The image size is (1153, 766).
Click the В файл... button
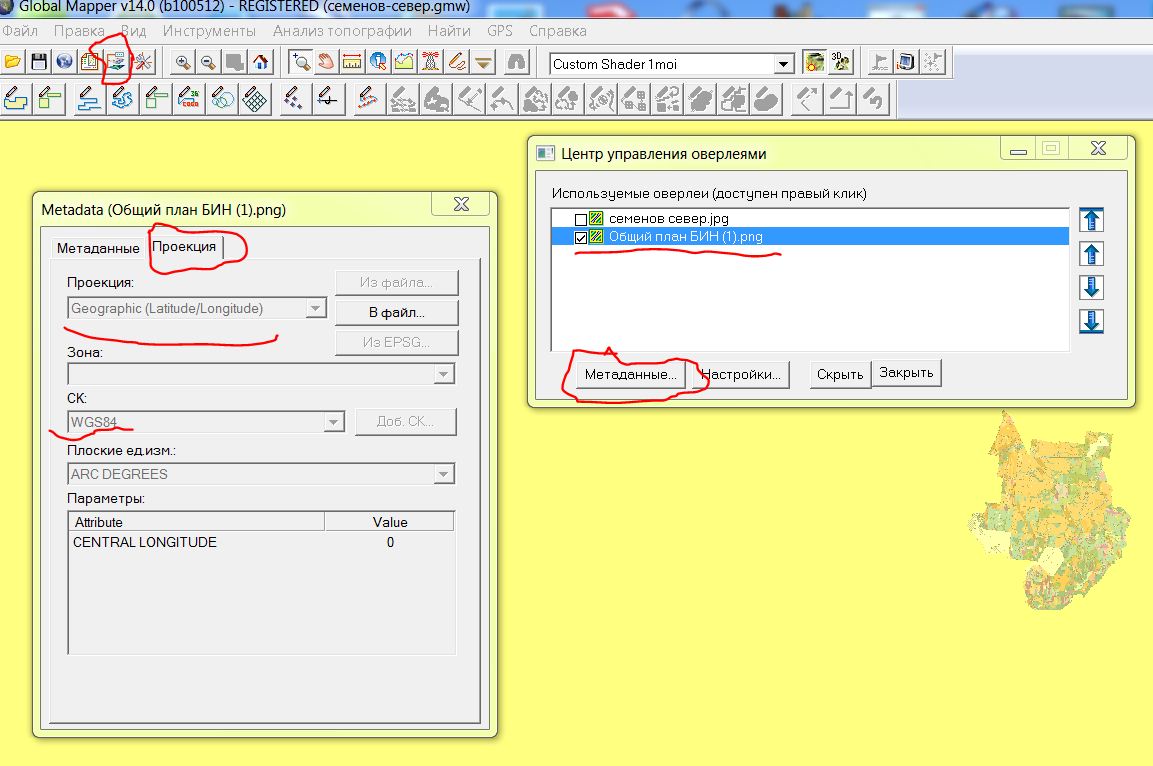point(395,312)
